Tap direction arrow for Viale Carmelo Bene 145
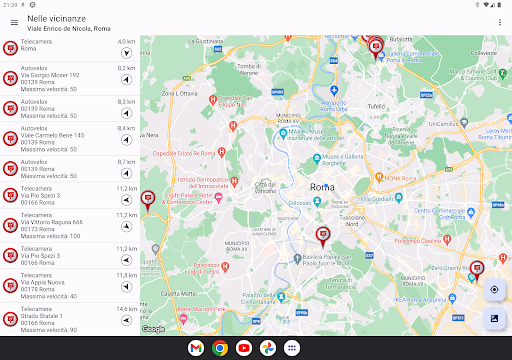 point(126,140)
